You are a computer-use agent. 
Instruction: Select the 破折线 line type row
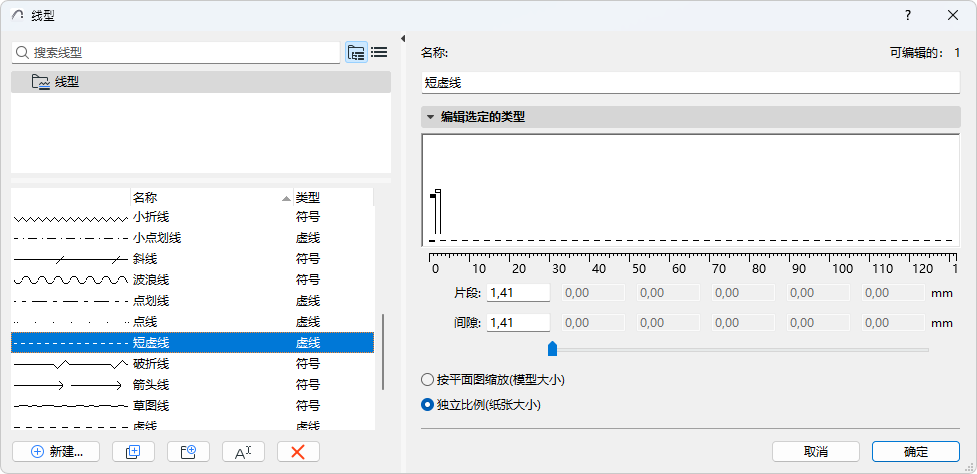click(193, 364)
